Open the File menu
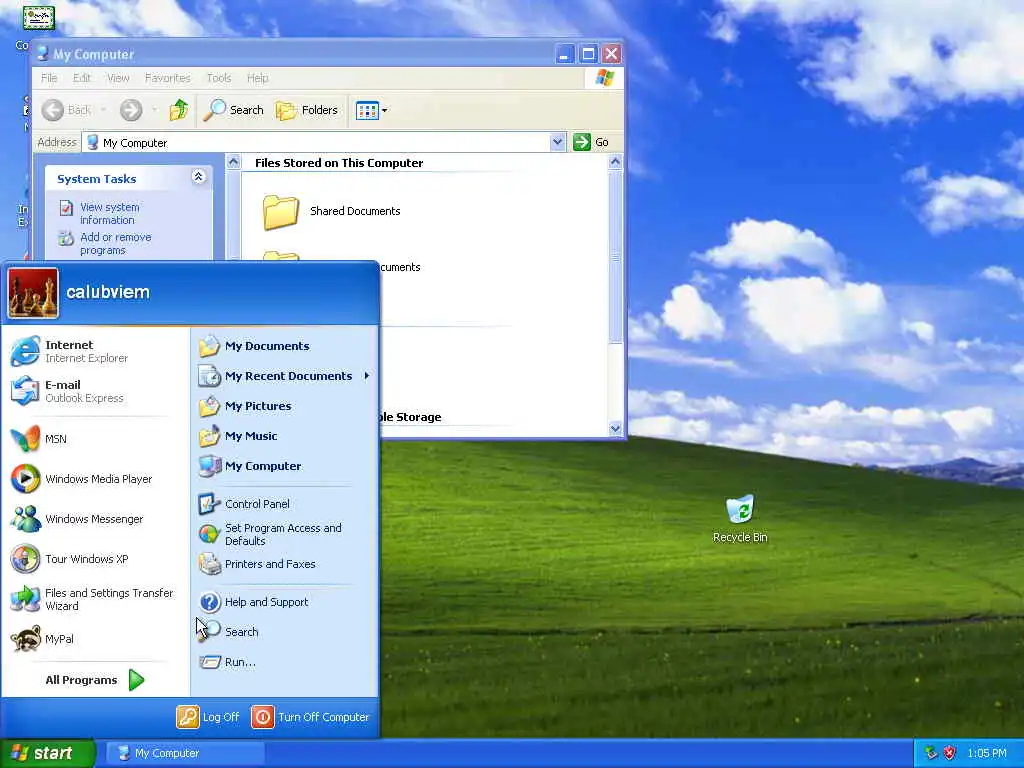1024x768 pixels. [49, 78]
